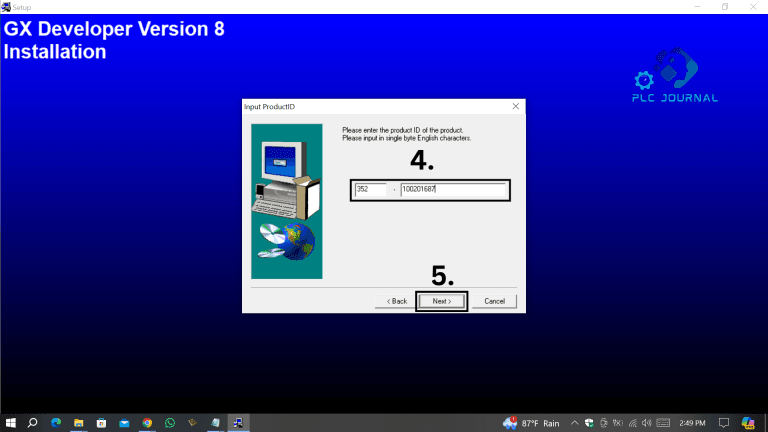Open the Windows Start menu
The image size is (768, 432).
pos(10,423)
